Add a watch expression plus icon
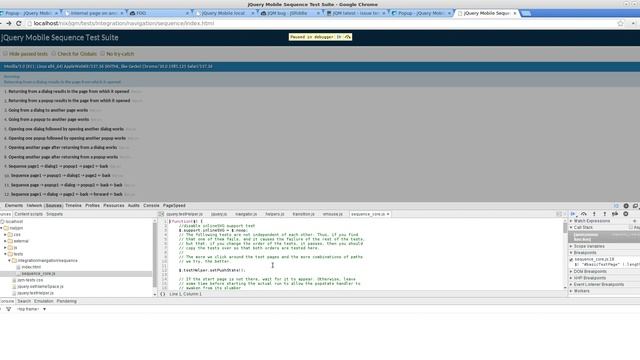The width and height of the screenshot is (640, 360). 635,221
